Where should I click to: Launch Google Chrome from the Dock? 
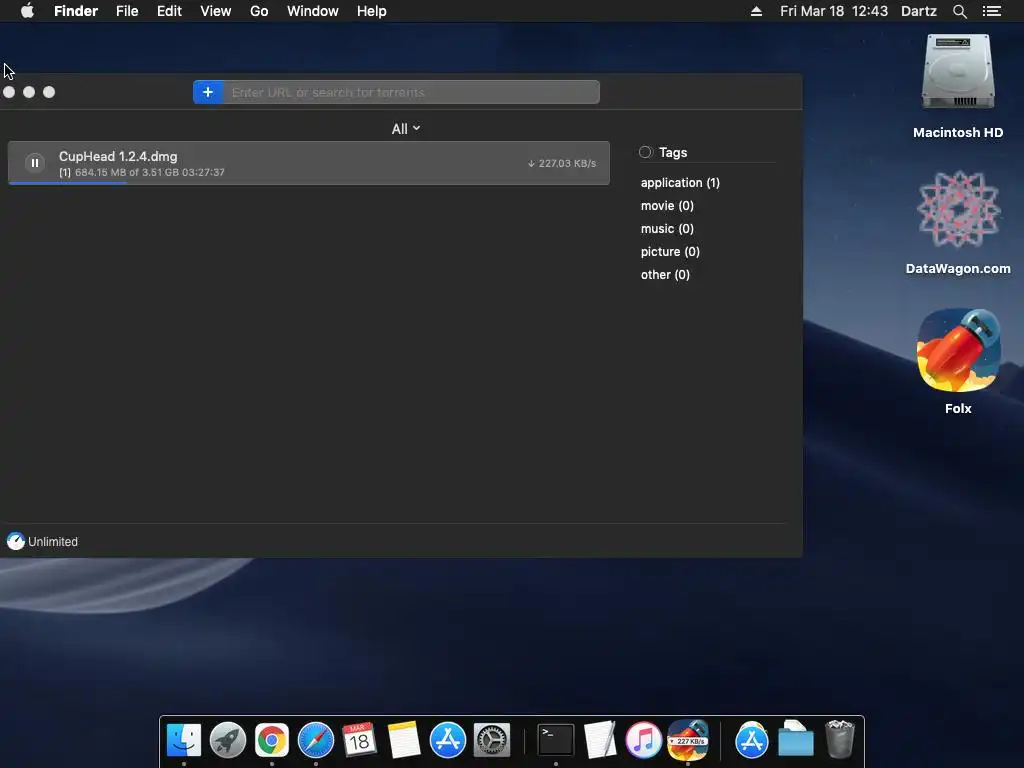coord(272,740)
